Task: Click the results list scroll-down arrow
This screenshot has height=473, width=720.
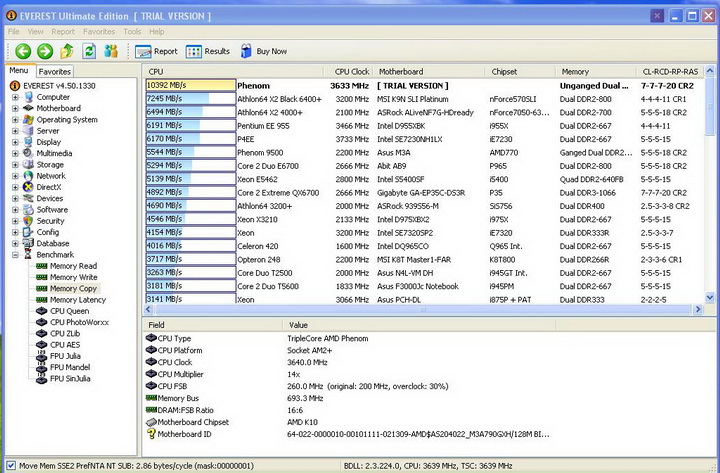Action: click(710, 297)
